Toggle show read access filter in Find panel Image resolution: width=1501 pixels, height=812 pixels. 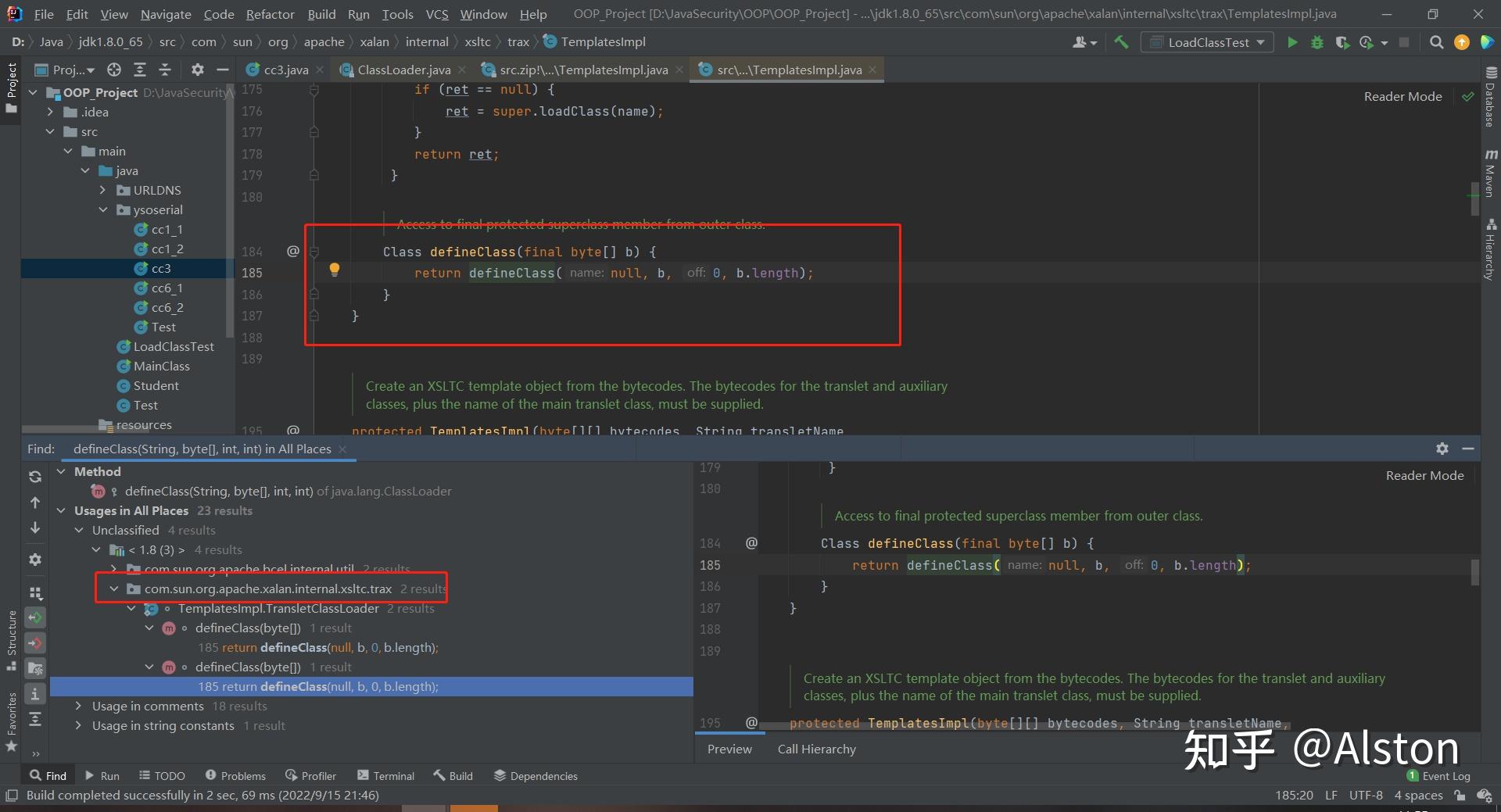pos(35,617)
